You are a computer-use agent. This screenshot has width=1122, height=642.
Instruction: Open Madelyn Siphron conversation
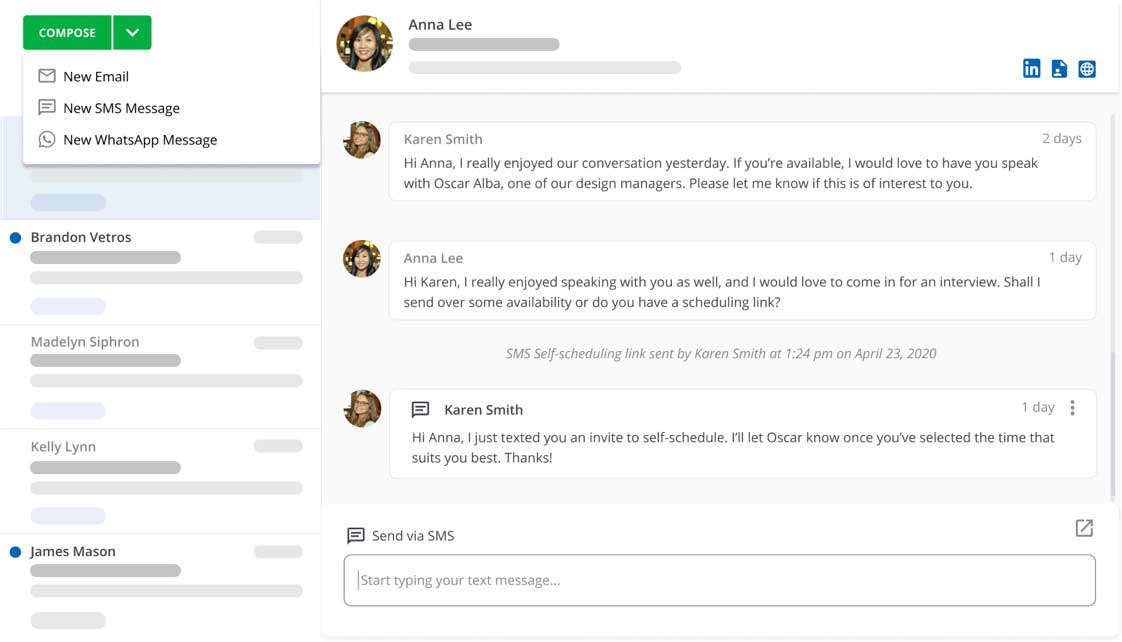(x=85, y=342)
